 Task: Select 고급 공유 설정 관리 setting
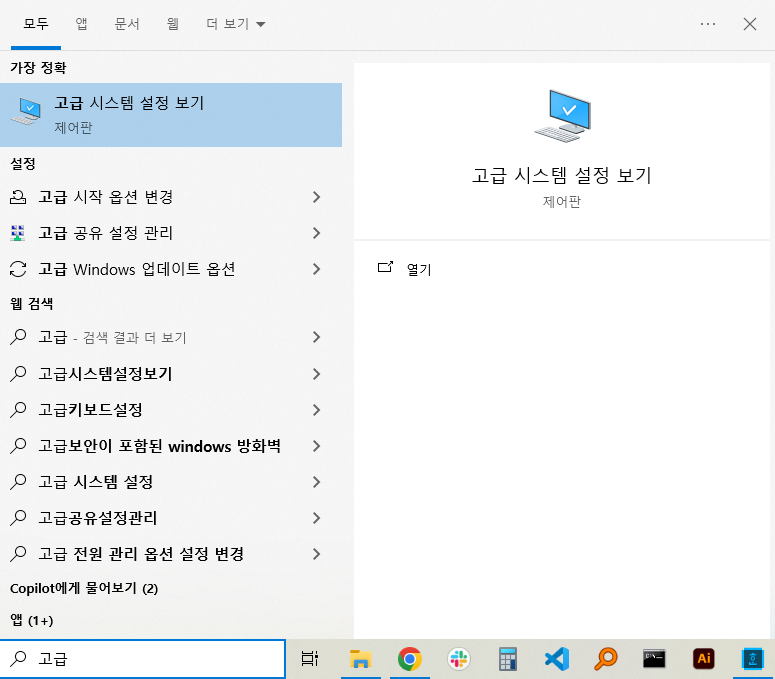tap(171, 233)
